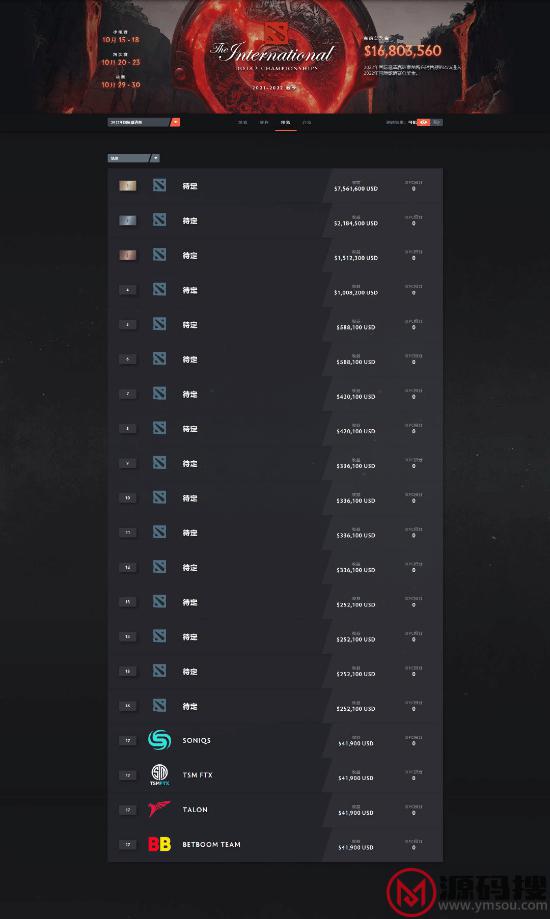Switch spoiler toggle to the grey off side

[437, 122]
